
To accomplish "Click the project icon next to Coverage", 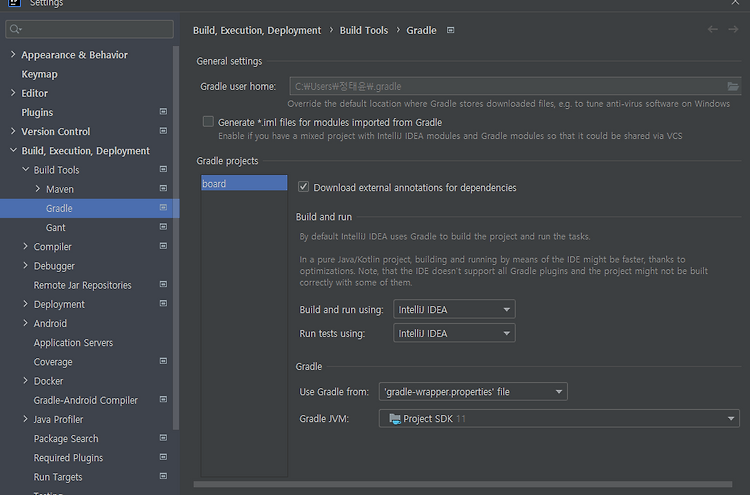I will tap(163, 361).
